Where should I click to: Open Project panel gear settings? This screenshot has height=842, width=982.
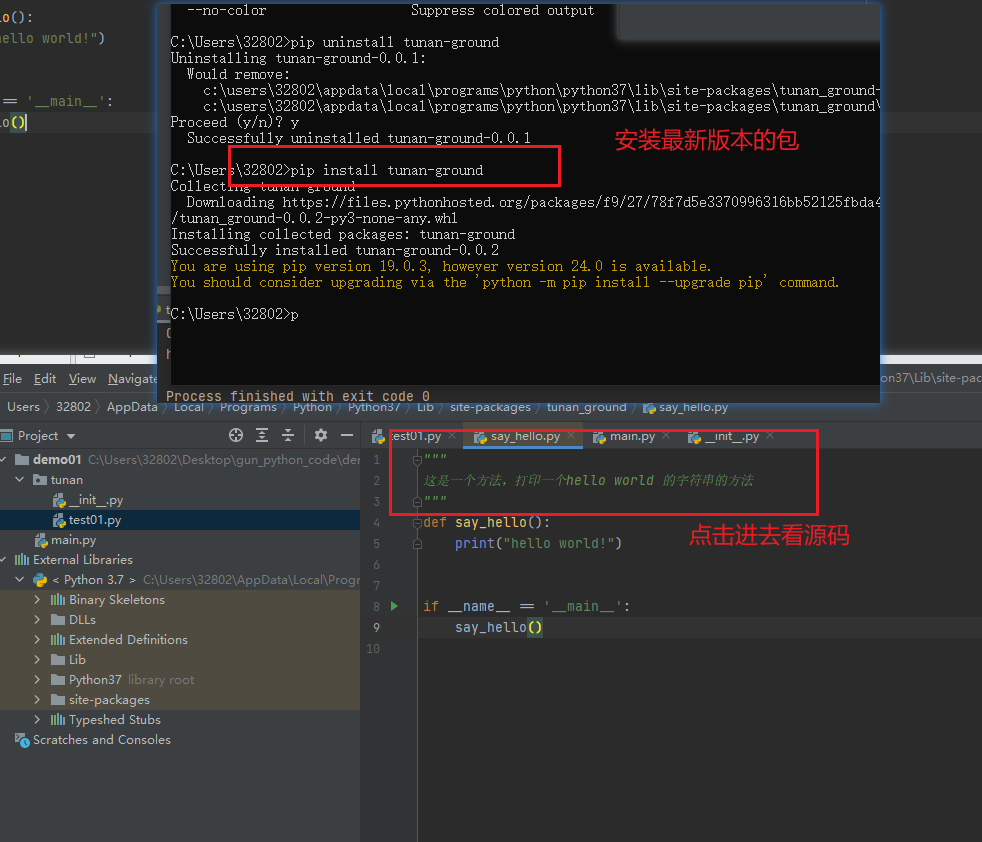(321, 435)
